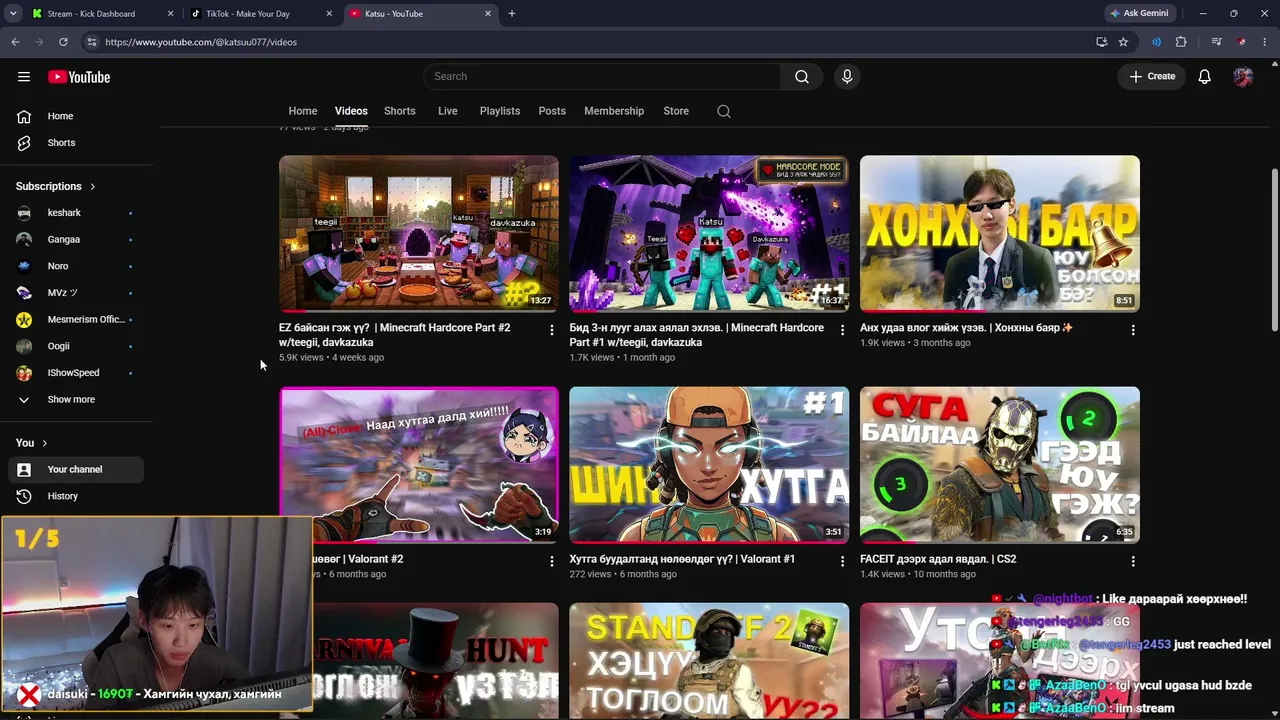This screenshot has height=720, width=1280.
Task: Open options menu for Valorant #1 video
Action: tap(842, 561)
